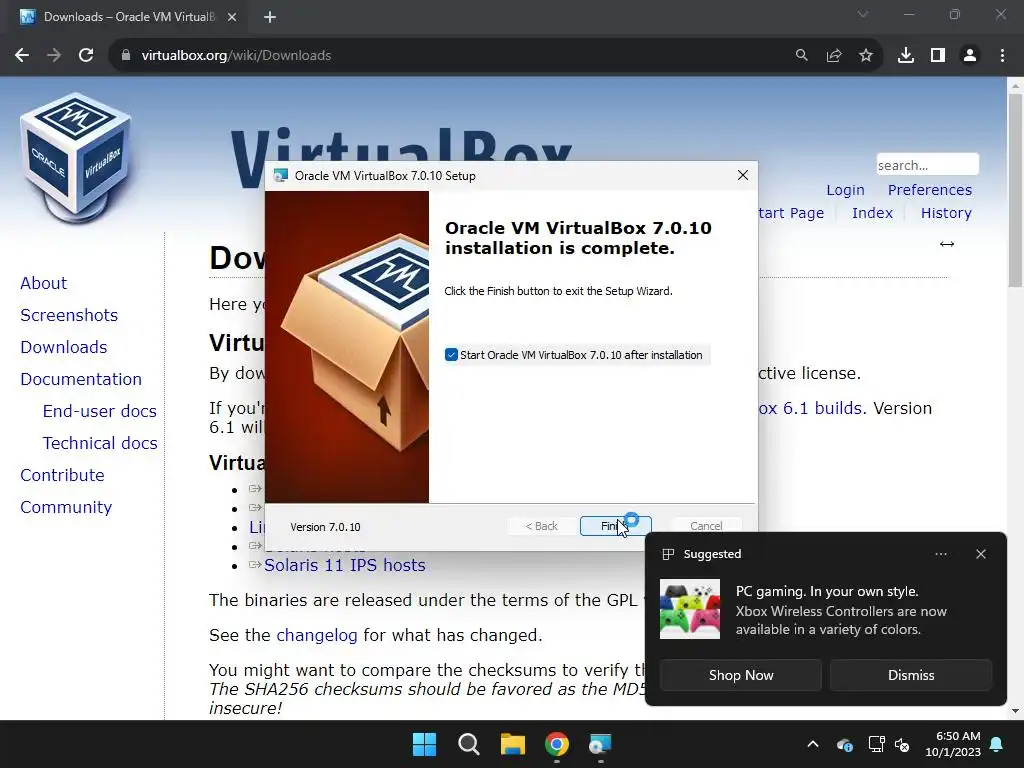This screenshot has height=768, width=1024.
Task: Close the Suggested notification
Action: pos(981,554)
